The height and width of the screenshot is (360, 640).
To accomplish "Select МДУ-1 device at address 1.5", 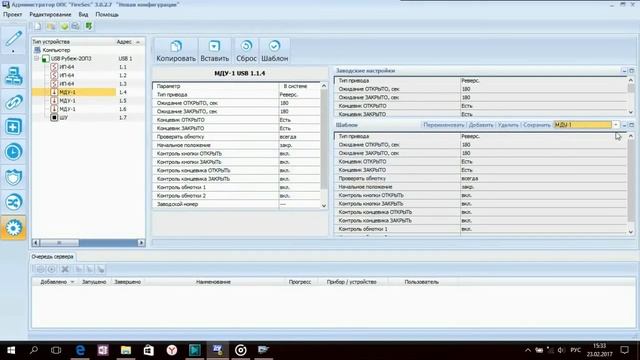I will [x=67, y=101].
